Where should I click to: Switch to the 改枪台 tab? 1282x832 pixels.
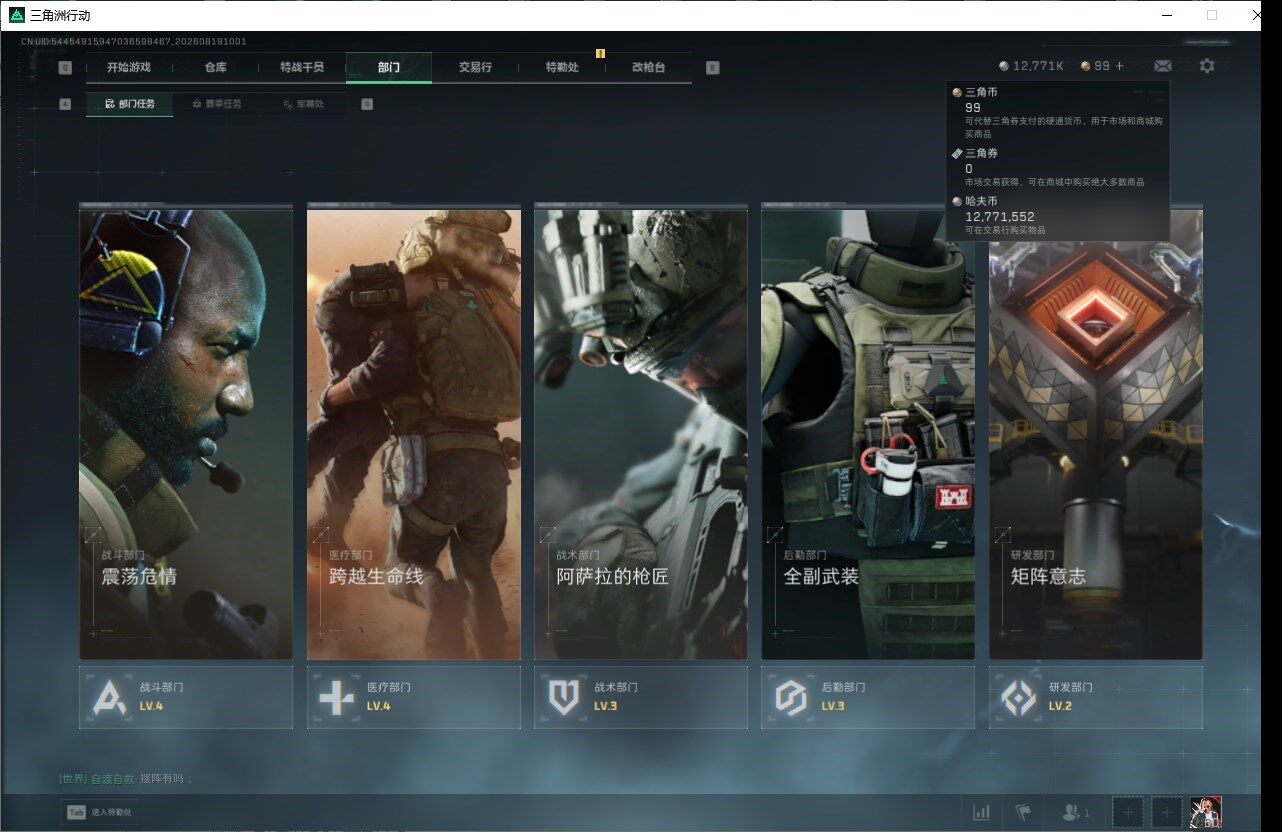pyautogui.click(x=648, y=67)
